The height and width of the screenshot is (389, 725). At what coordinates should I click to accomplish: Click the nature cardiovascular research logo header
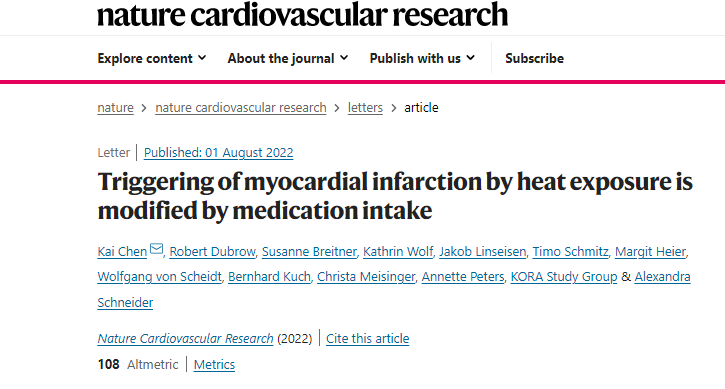coord(302,14)
